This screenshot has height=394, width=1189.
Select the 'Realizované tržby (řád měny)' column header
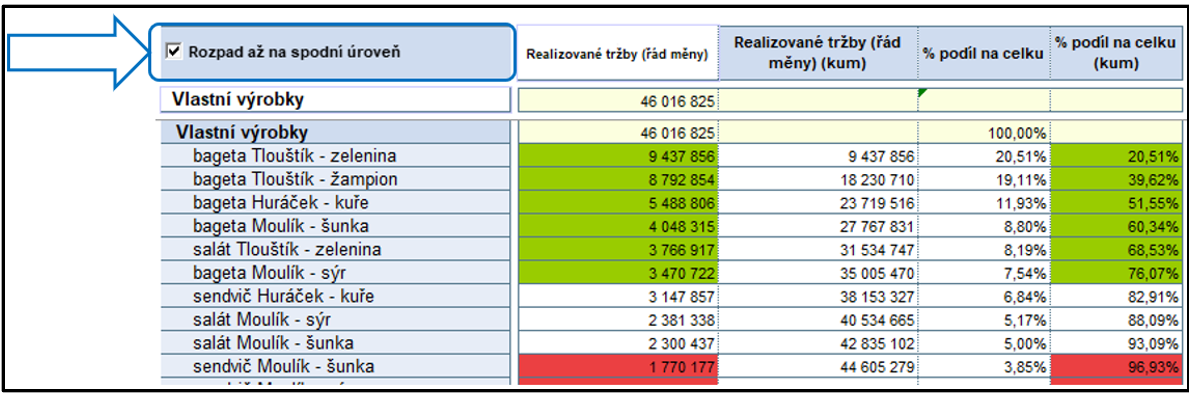tap(618, 52)
